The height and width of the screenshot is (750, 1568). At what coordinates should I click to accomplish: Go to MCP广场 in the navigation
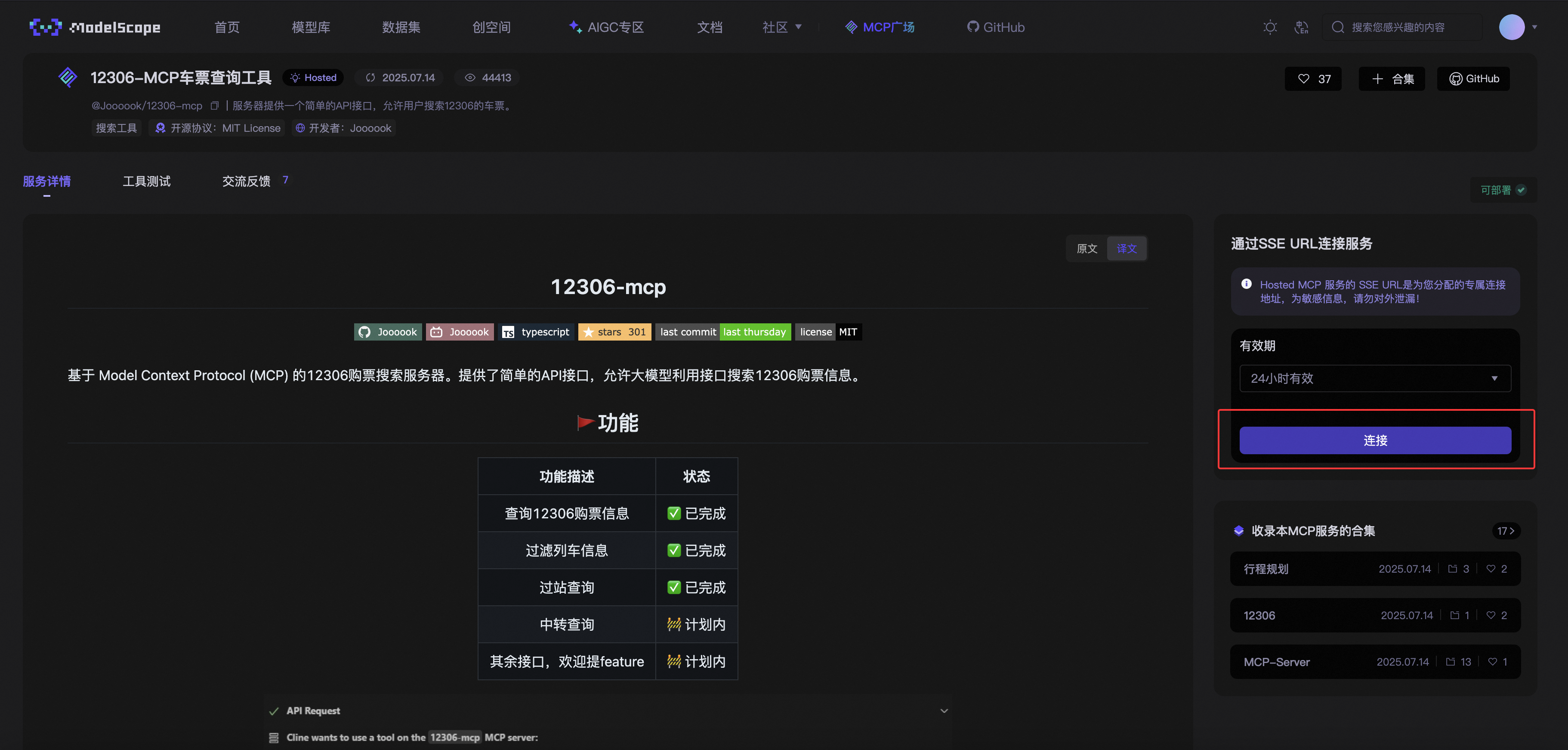[x=880, y=27]
